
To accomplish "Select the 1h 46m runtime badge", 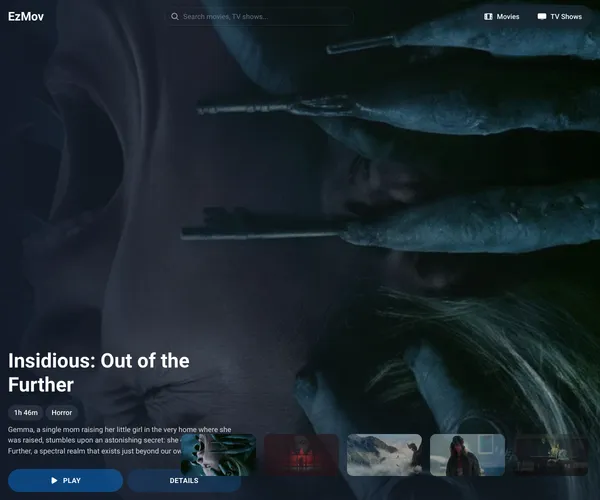I will coord(26,412).
